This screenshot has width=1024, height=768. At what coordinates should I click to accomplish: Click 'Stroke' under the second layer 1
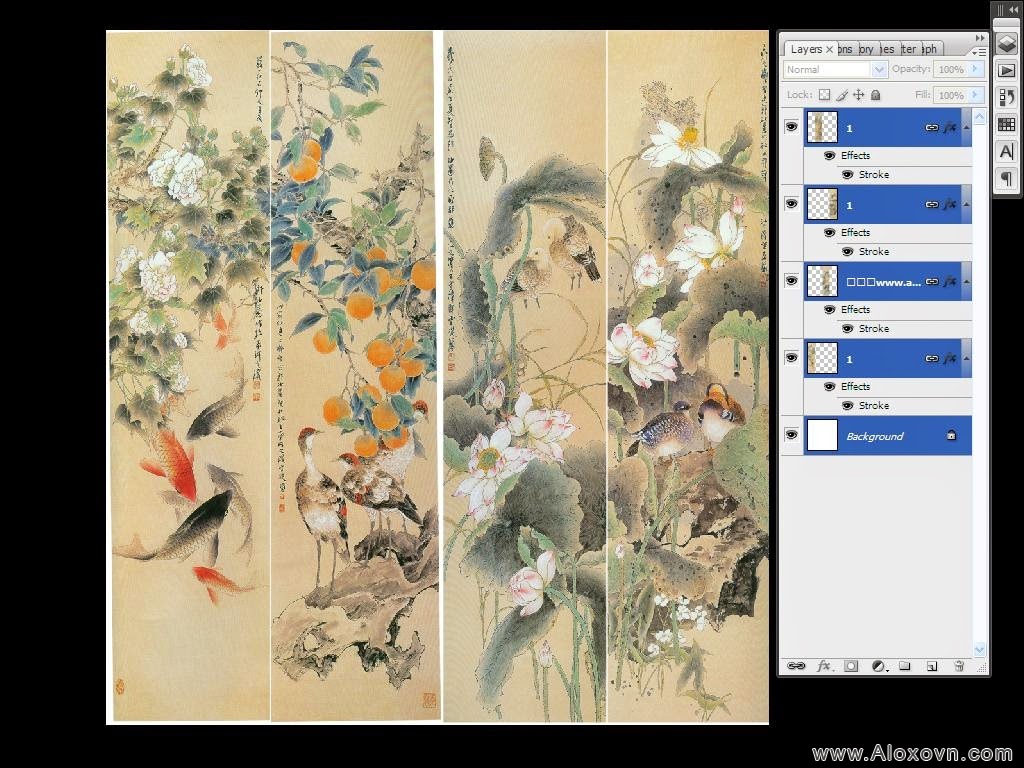pos(874,251)
